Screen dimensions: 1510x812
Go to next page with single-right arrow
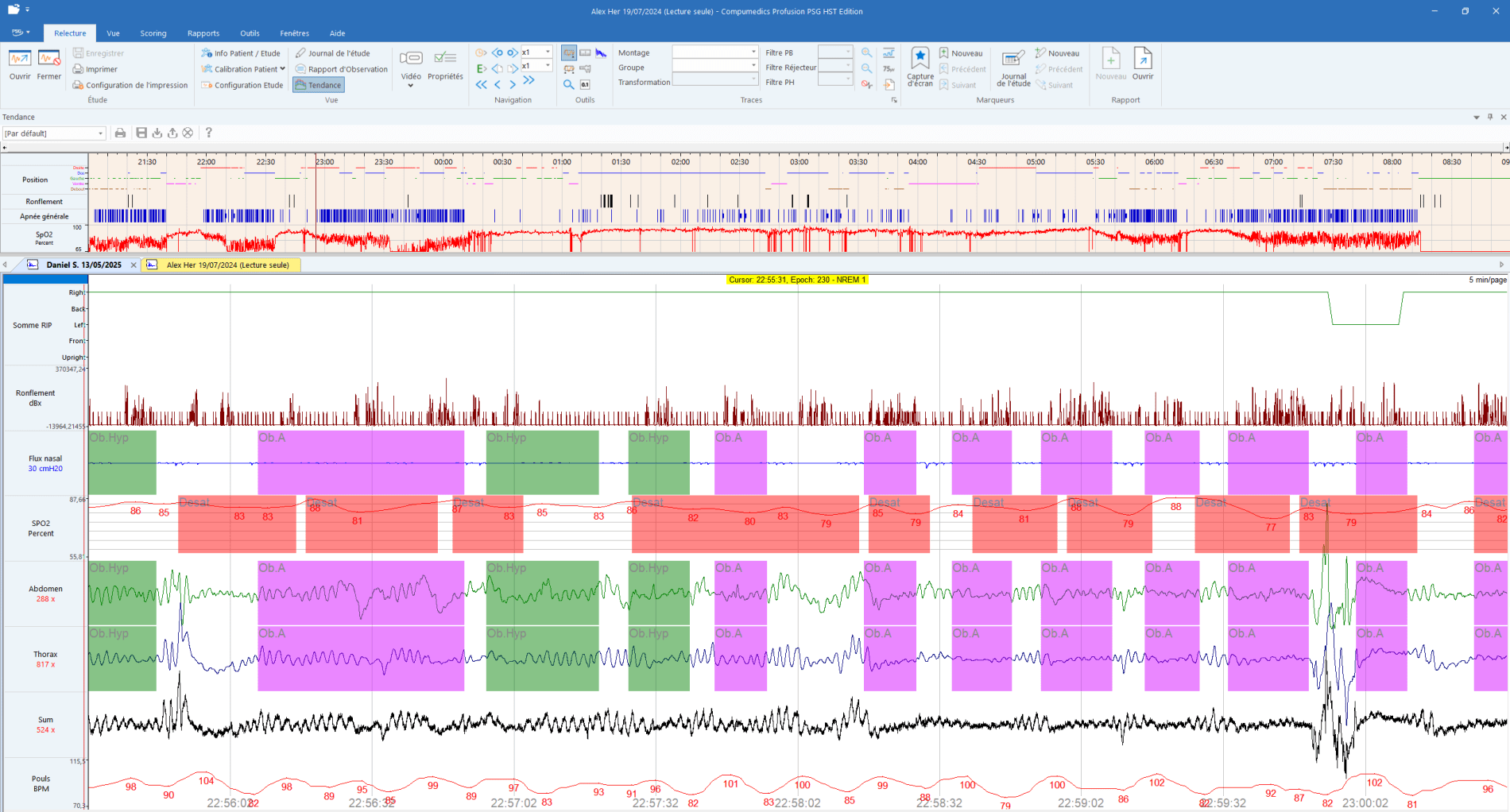point(513,84)
